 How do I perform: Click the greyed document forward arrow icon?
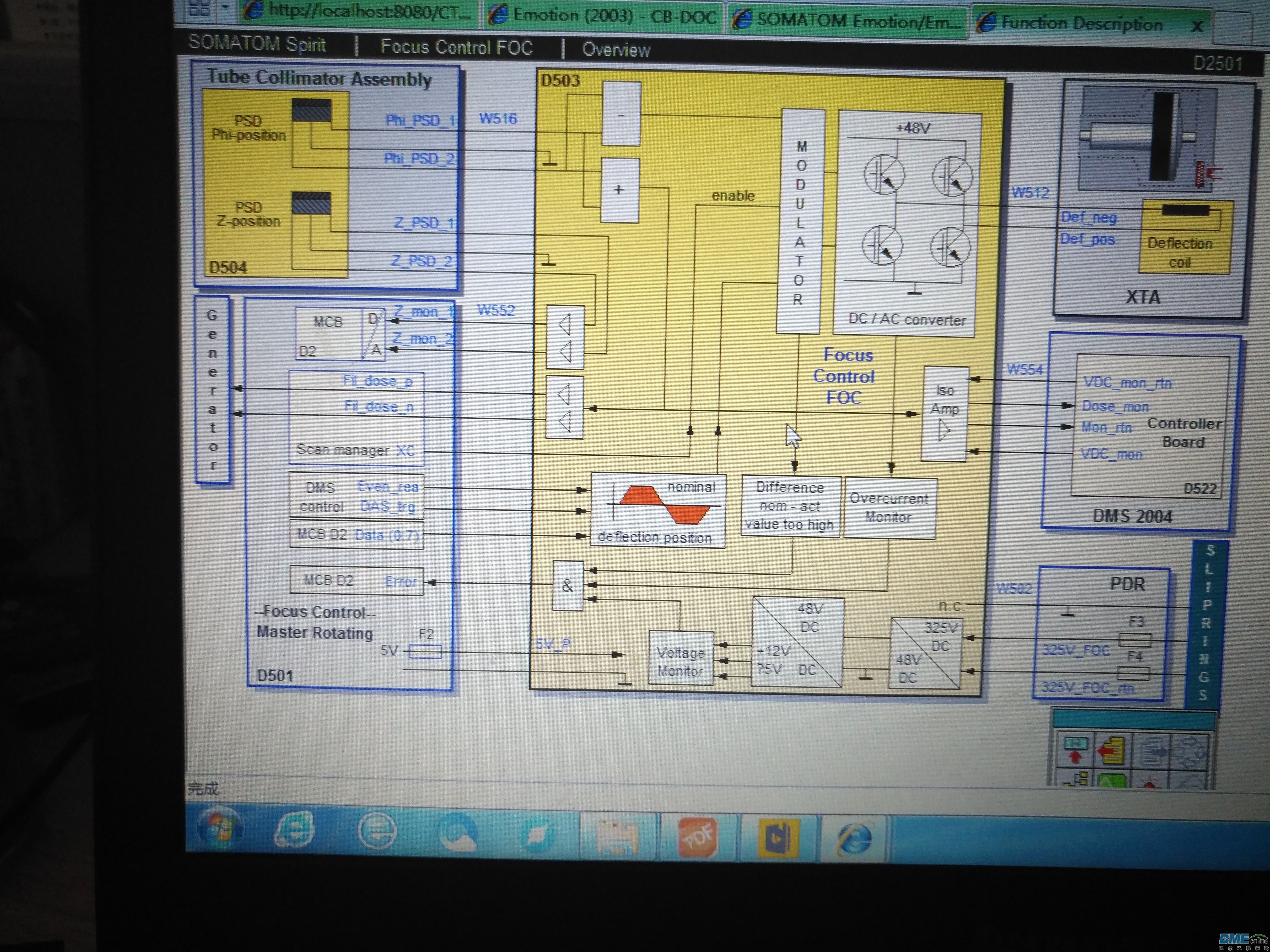click(1151, 752)
